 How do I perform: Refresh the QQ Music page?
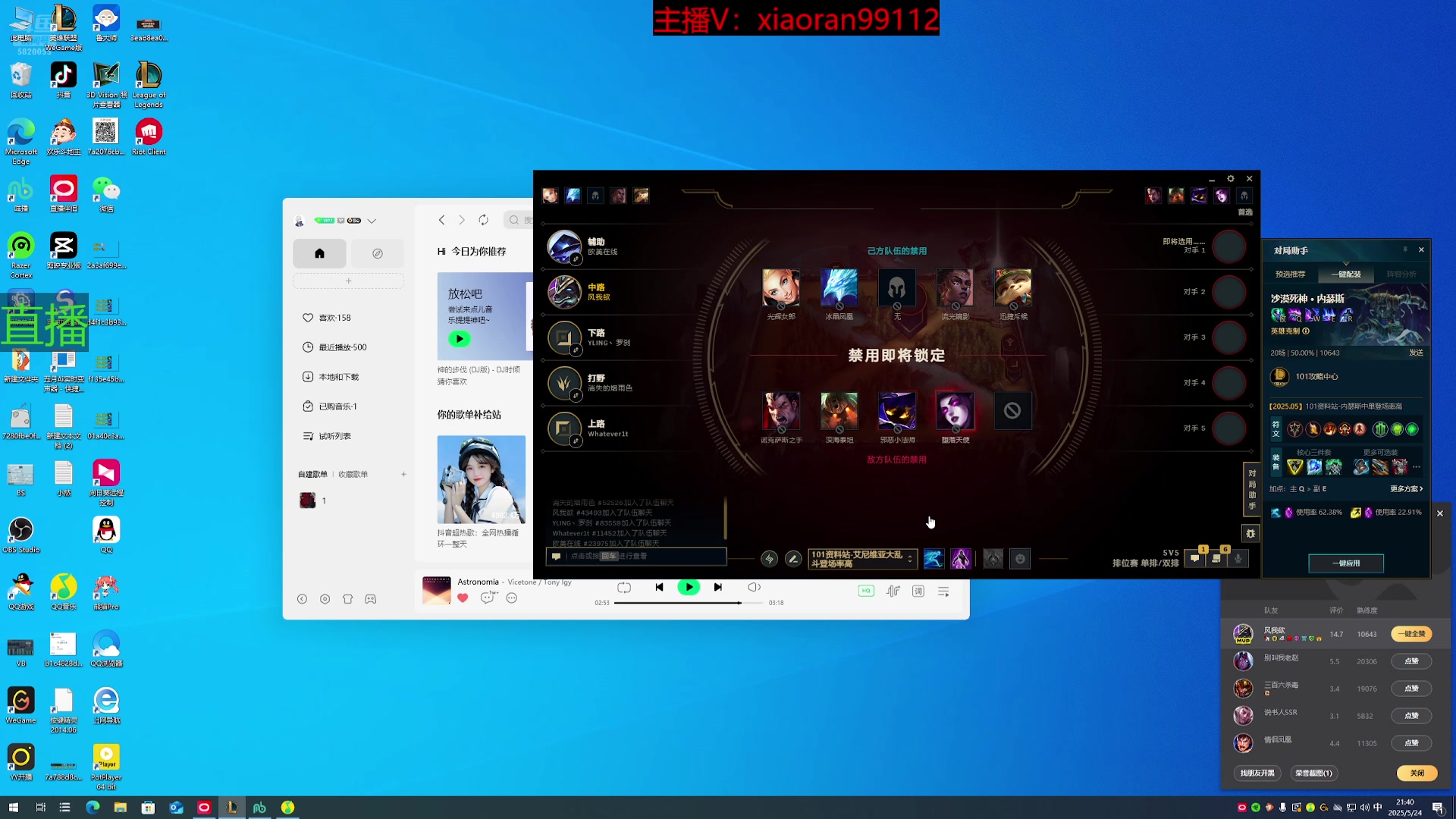click(x=483, y=220)
